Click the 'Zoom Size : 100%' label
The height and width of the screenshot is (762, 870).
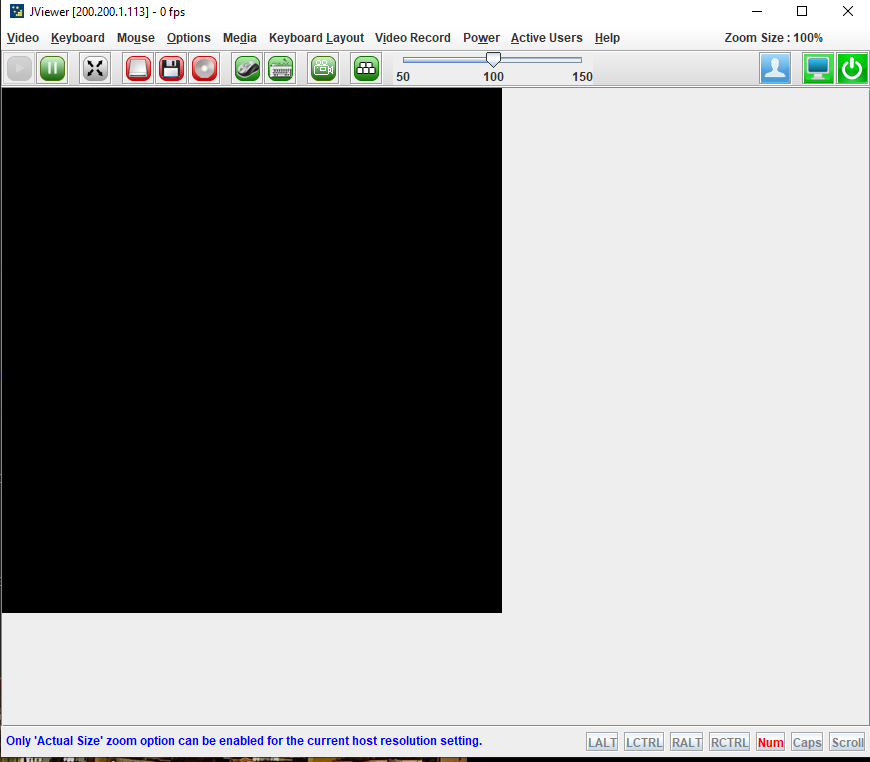tap(773, 38)
